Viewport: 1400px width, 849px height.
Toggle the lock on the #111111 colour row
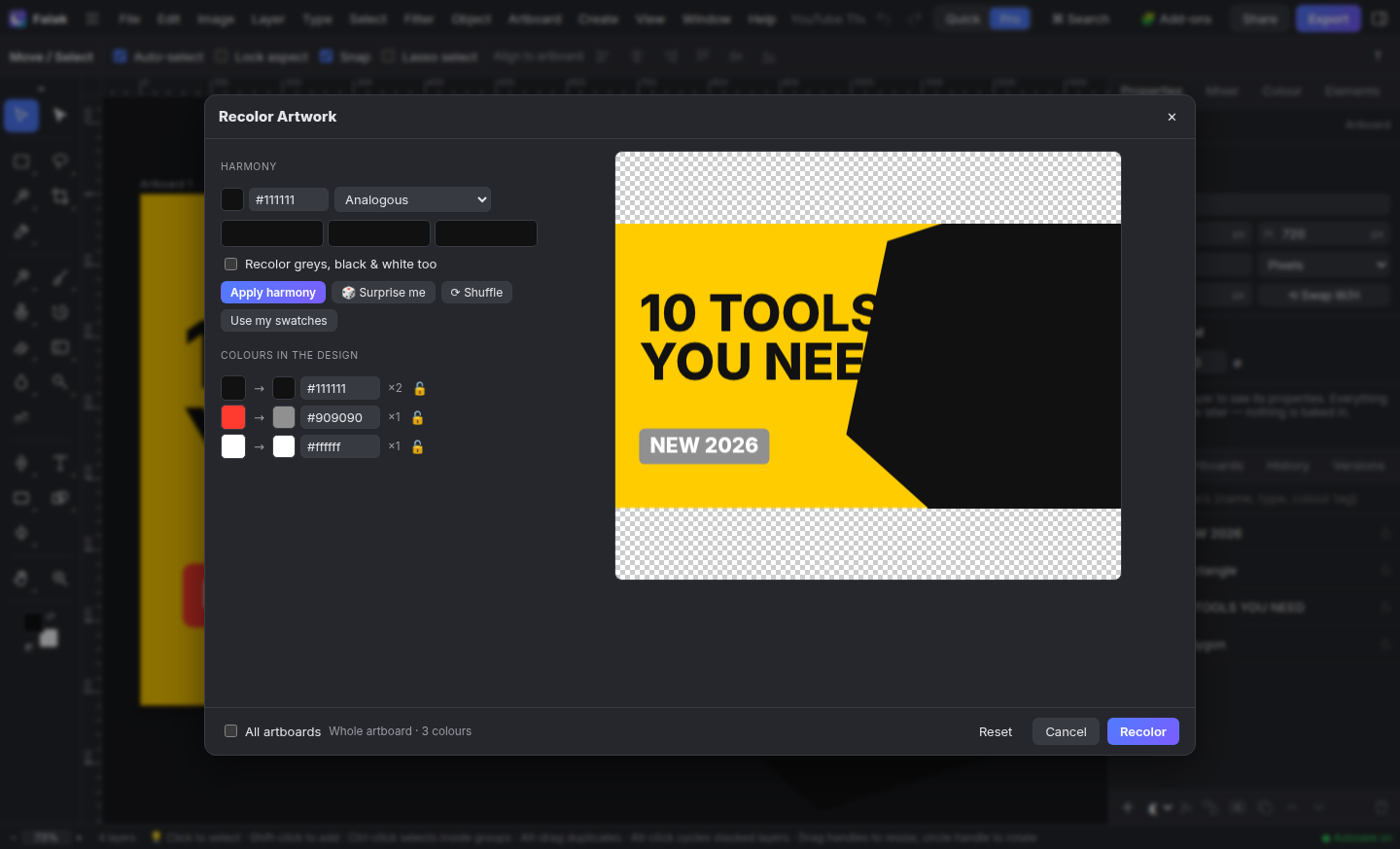tap(420, 388)
